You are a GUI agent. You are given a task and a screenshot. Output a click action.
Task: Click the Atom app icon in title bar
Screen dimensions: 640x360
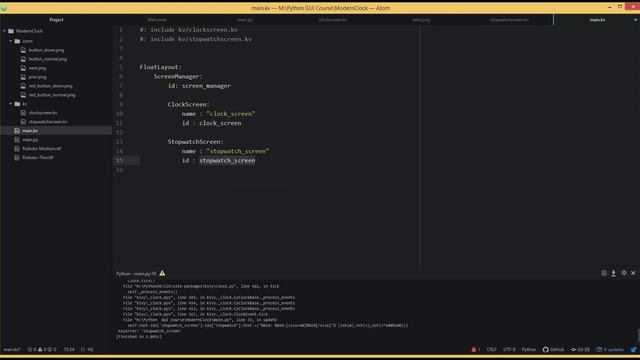coord(4,8)
